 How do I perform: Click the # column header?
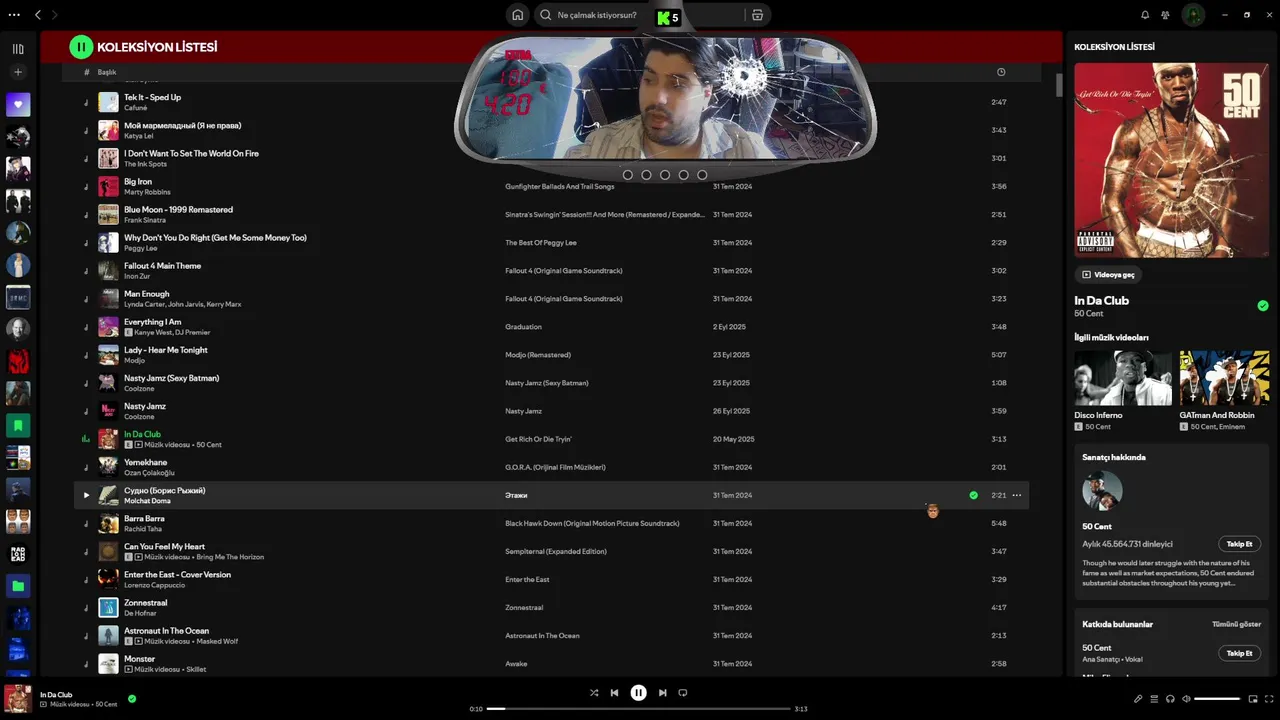[86, 72]
